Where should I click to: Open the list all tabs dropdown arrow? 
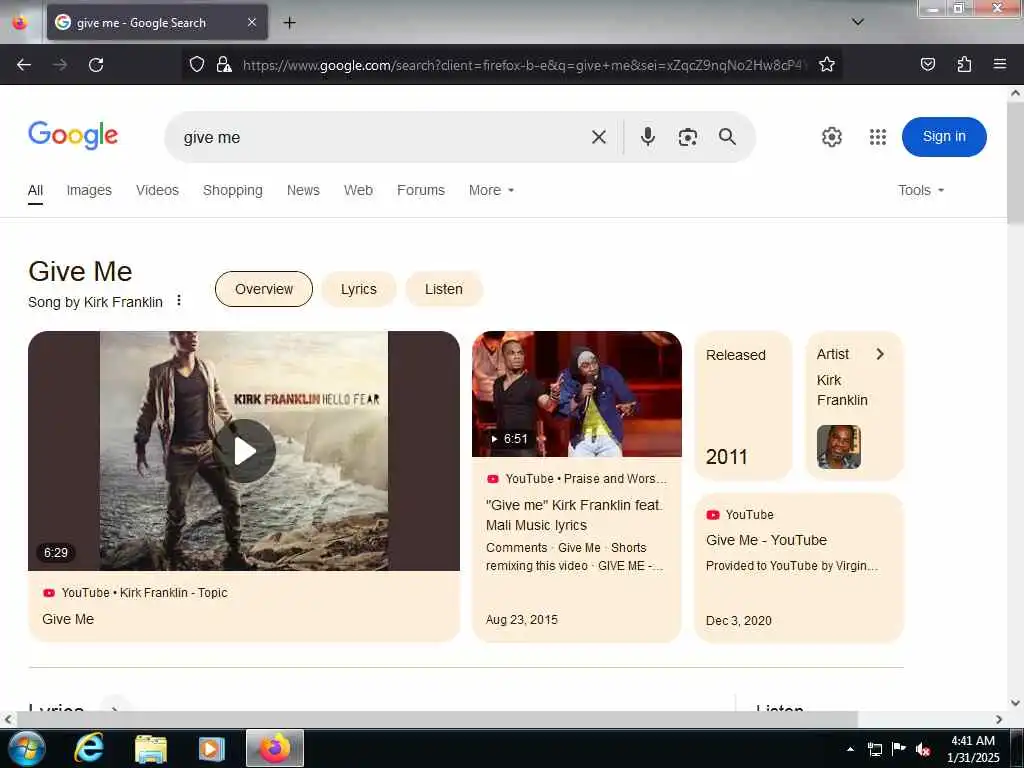tap(858, 22)
